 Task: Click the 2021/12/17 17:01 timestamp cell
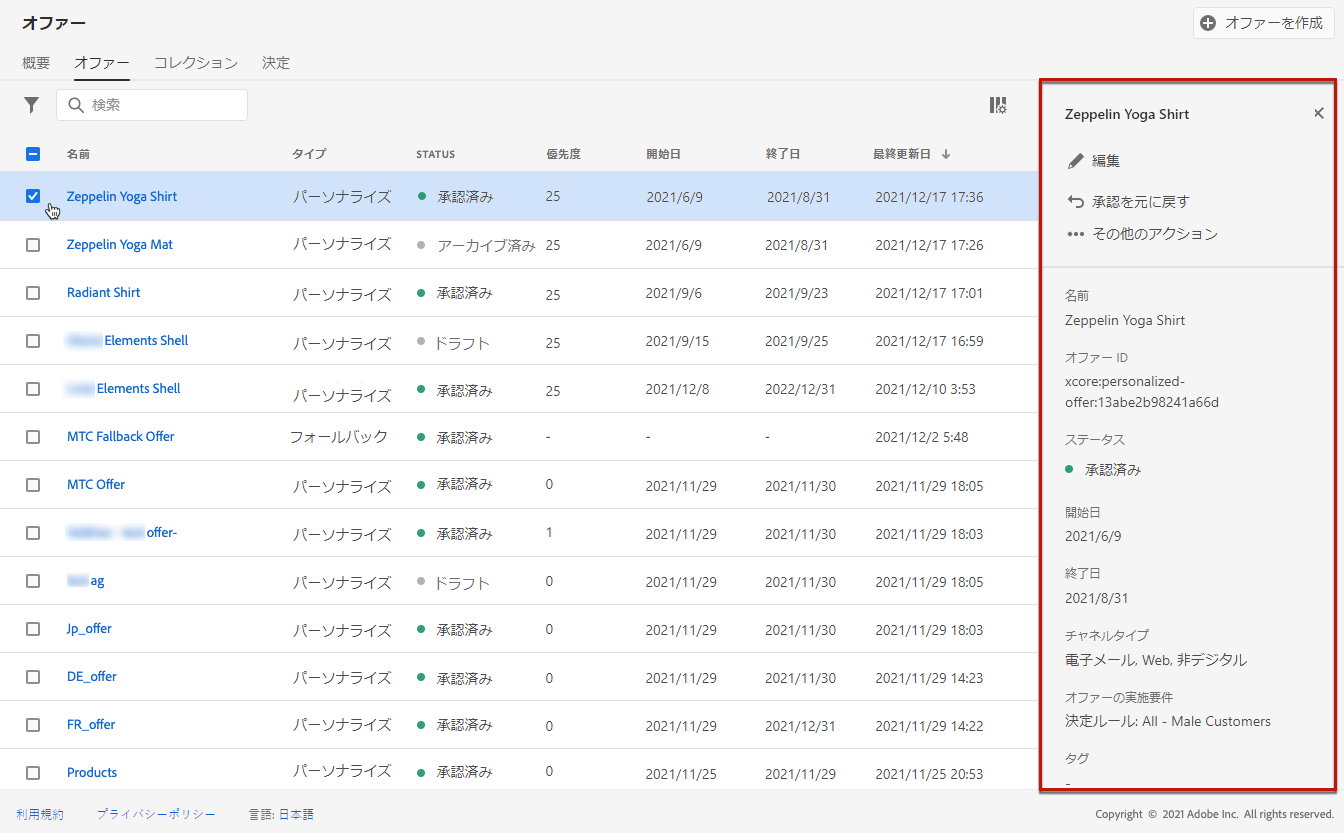pos(929,293)
